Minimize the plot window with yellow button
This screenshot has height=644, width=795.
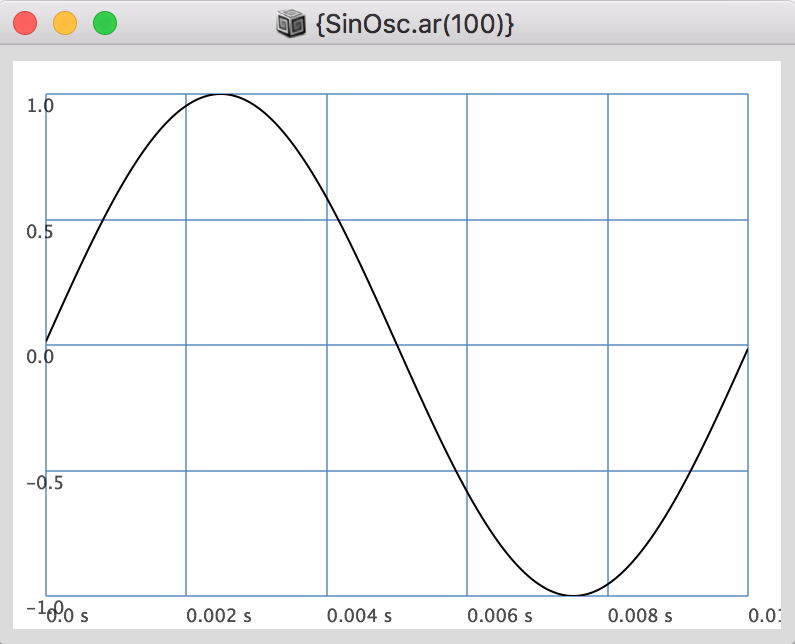pos(65,22)
